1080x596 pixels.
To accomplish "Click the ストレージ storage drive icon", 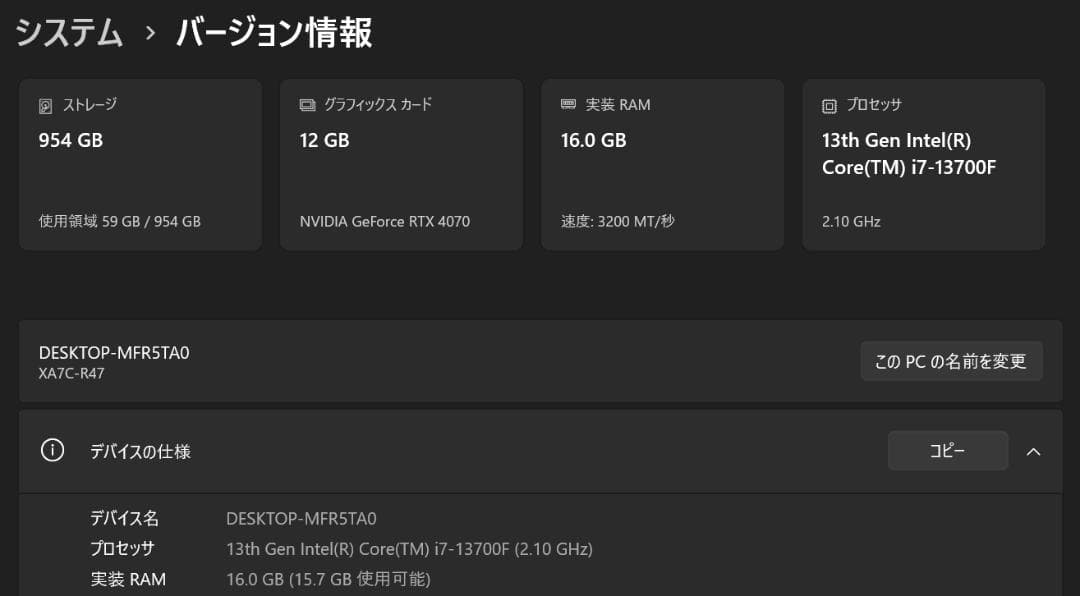I will [44, 104].
